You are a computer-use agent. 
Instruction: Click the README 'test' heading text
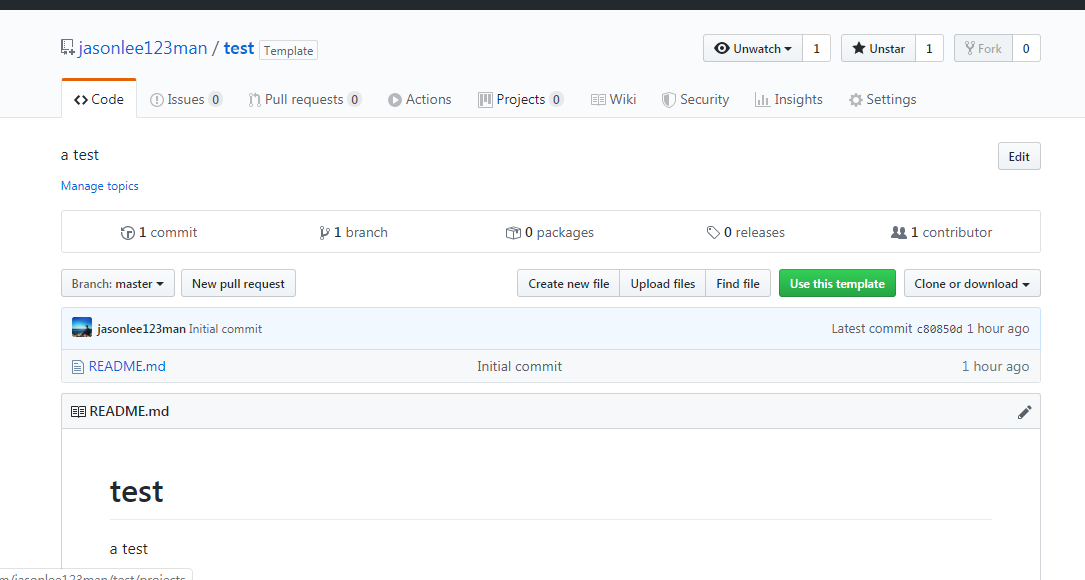point(137,492)
